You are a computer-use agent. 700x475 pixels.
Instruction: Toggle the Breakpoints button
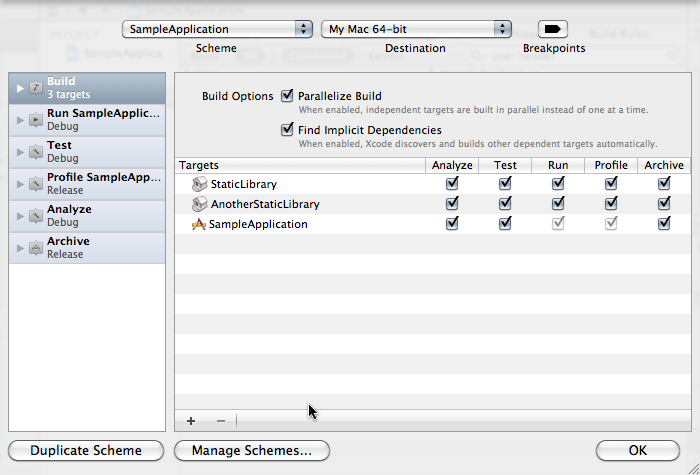[x=553, y=29]
